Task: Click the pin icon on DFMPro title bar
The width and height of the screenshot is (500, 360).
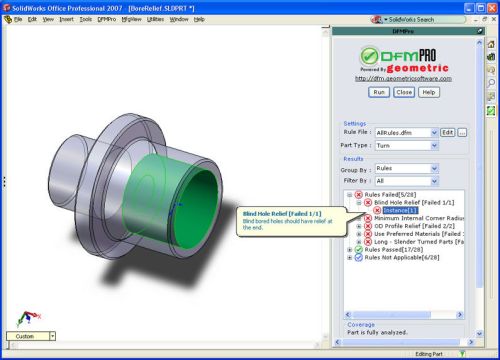Action: point(480,31)
